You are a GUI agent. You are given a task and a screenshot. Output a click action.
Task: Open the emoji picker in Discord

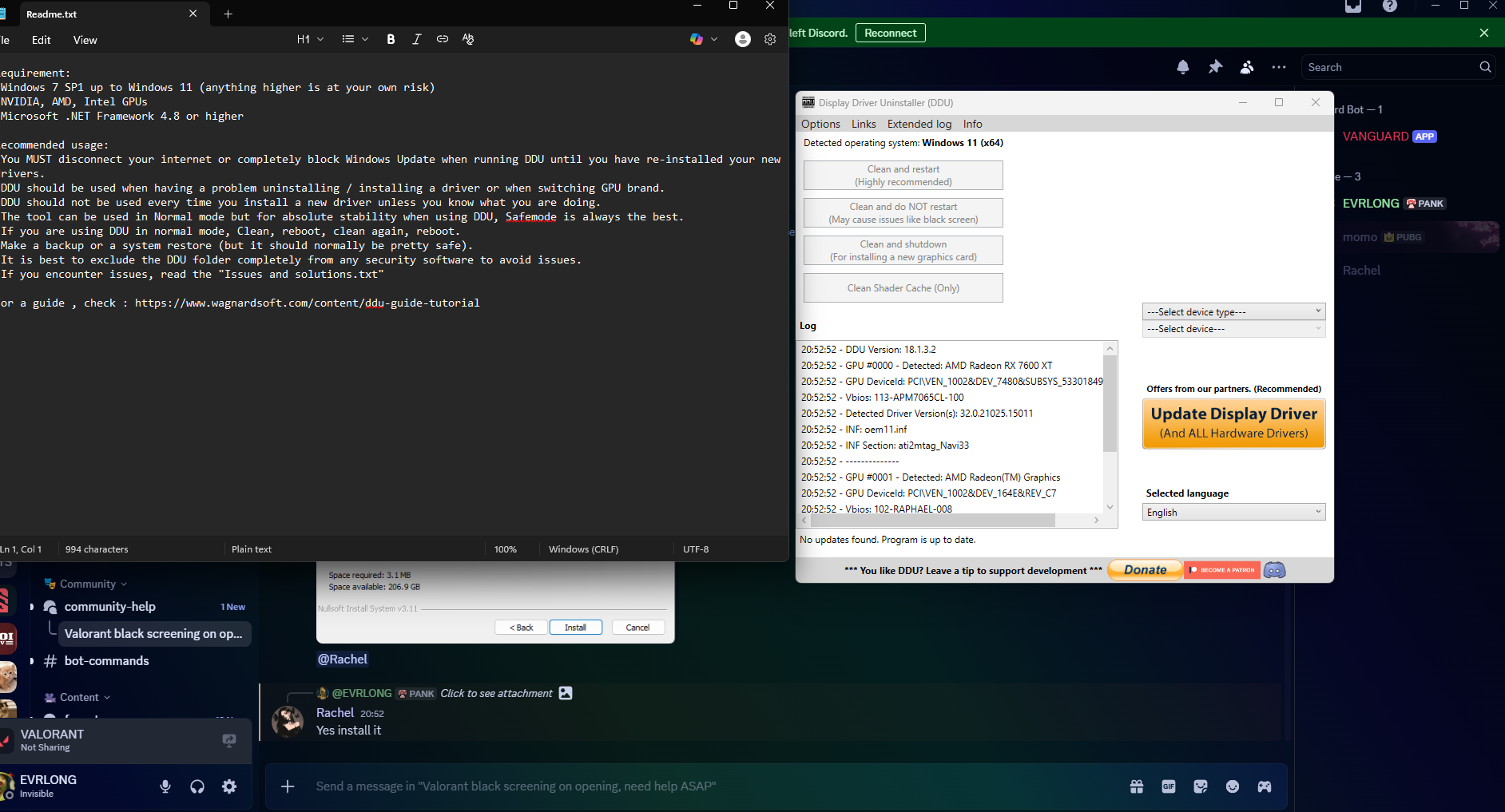[1233, 786]
